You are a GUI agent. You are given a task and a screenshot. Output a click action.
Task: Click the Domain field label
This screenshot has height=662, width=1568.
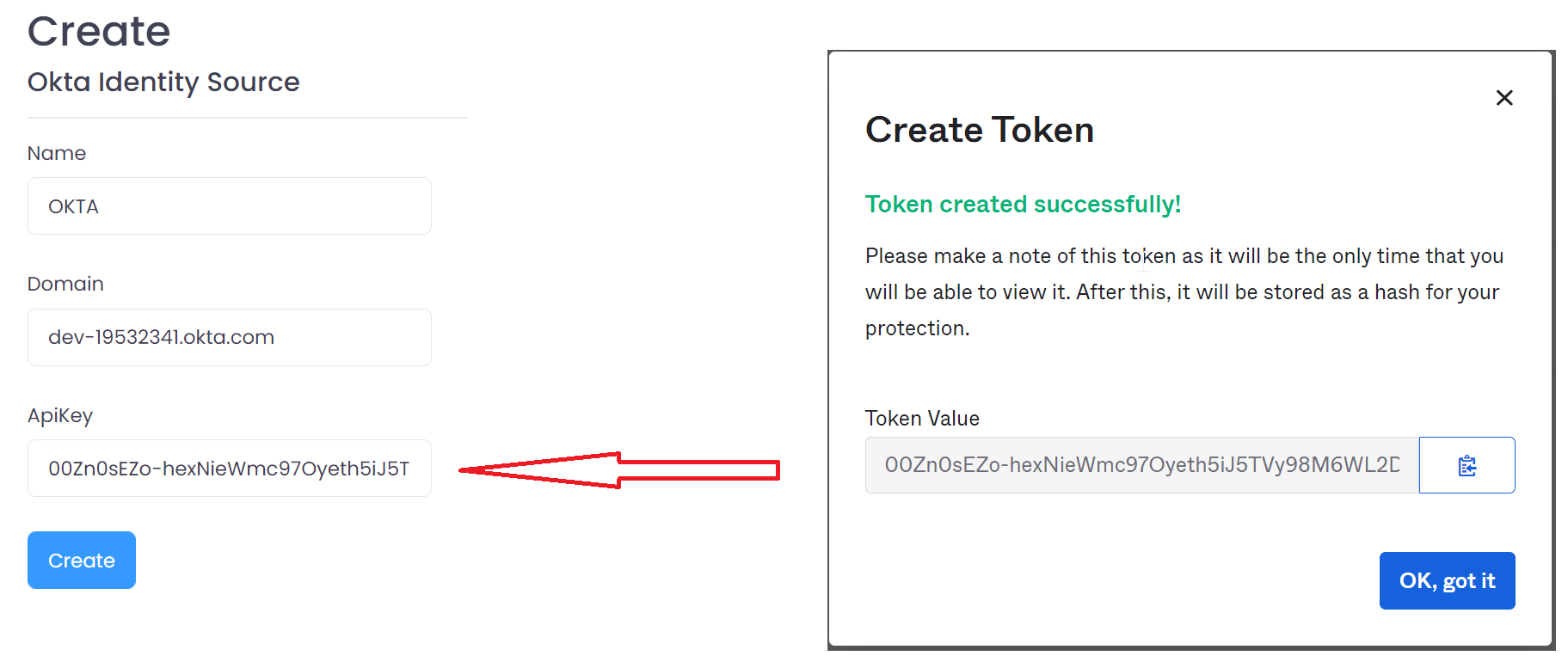tap(65, 284)
